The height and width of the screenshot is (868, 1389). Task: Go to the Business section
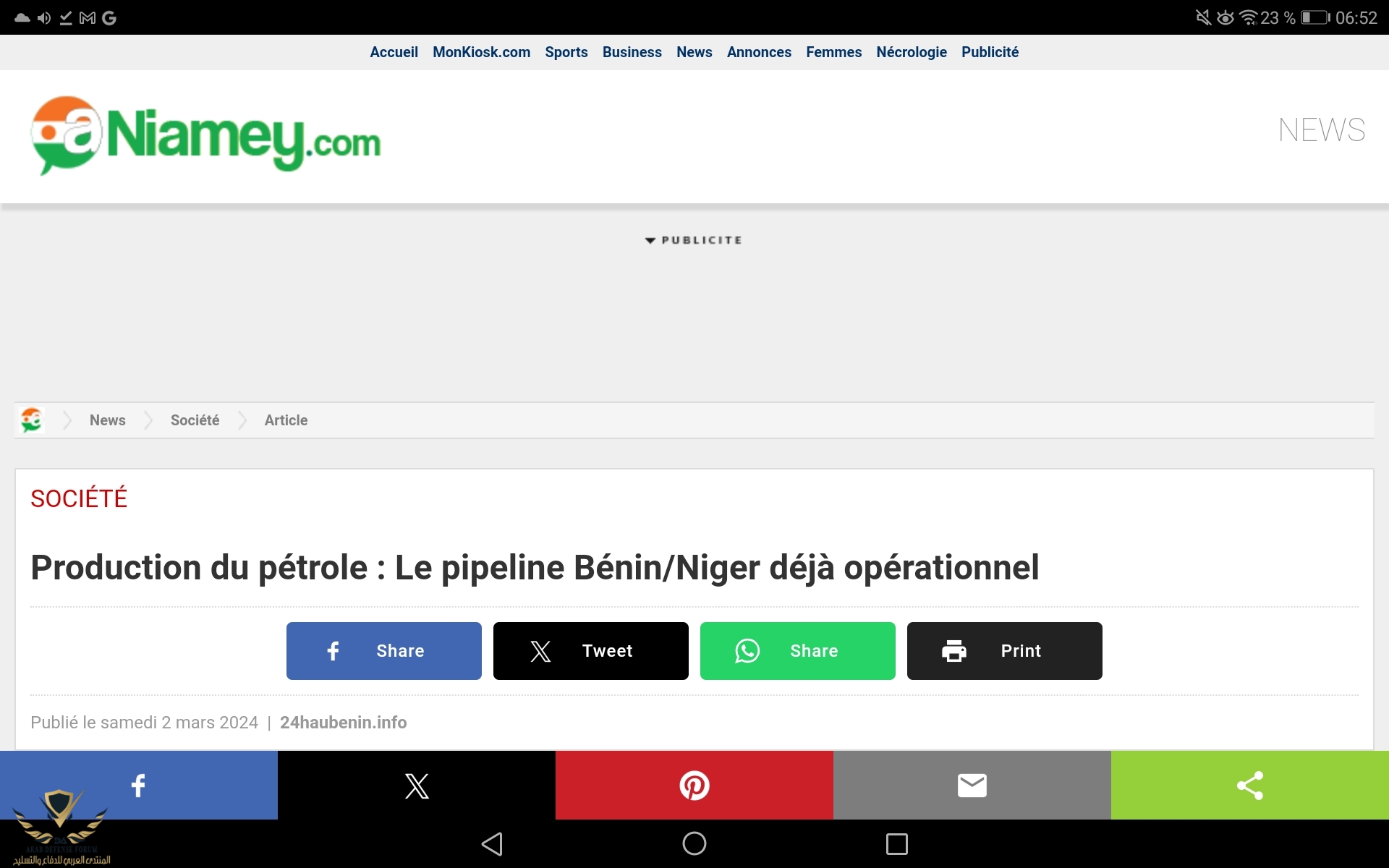coord(632,52)
